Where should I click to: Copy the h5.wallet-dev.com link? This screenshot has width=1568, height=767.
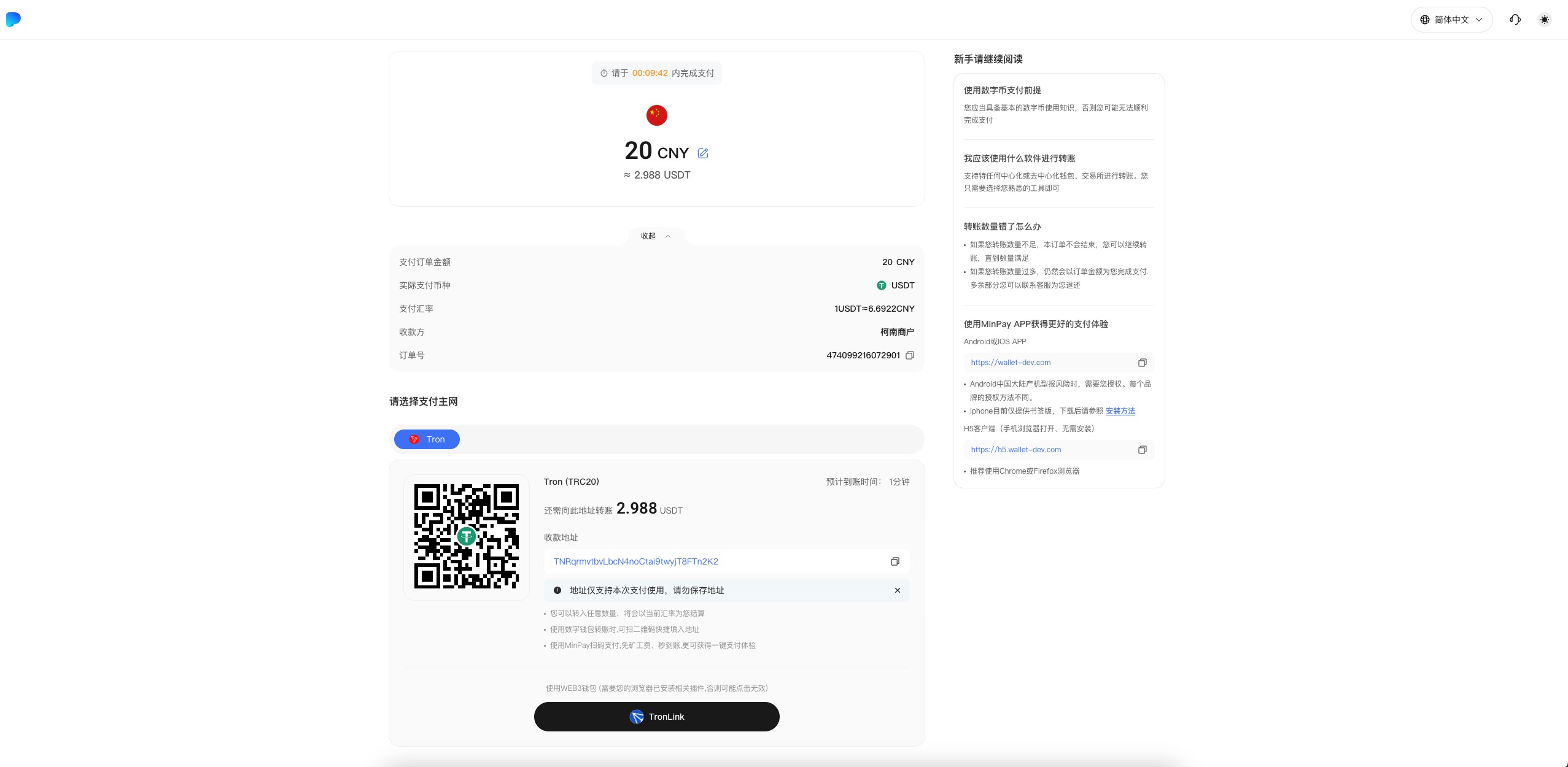[x=1142, y=450]
